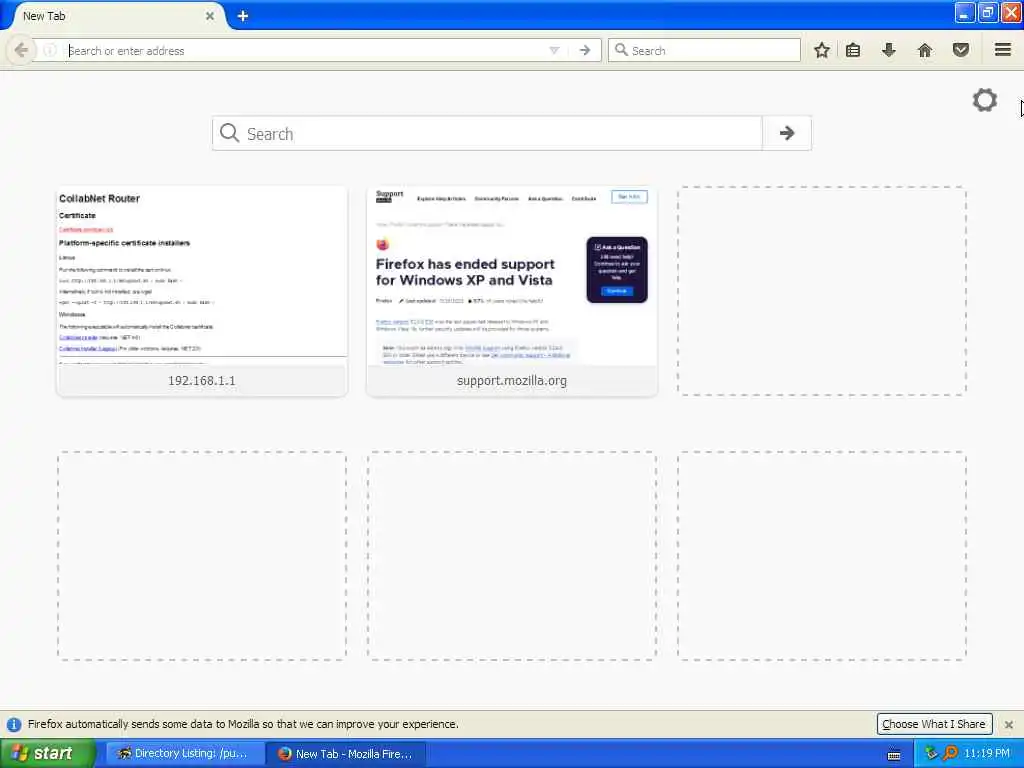Image resolution: width=1024 pixels, height=768 pixels.
Task: Open the hamburger menu
Action: click(x=1003, y=50)
